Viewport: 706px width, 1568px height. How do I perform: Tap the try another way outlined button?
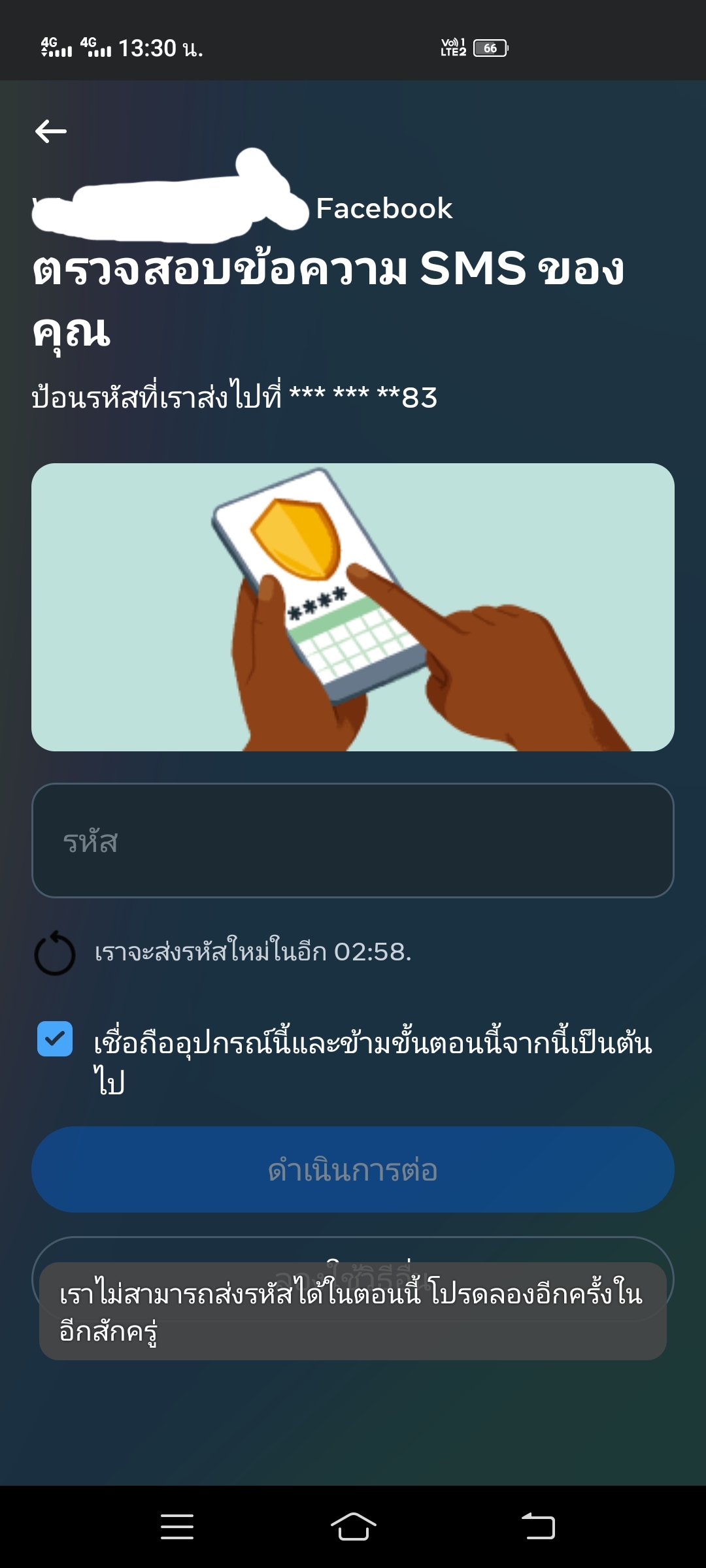click(x=353, y=1250)
